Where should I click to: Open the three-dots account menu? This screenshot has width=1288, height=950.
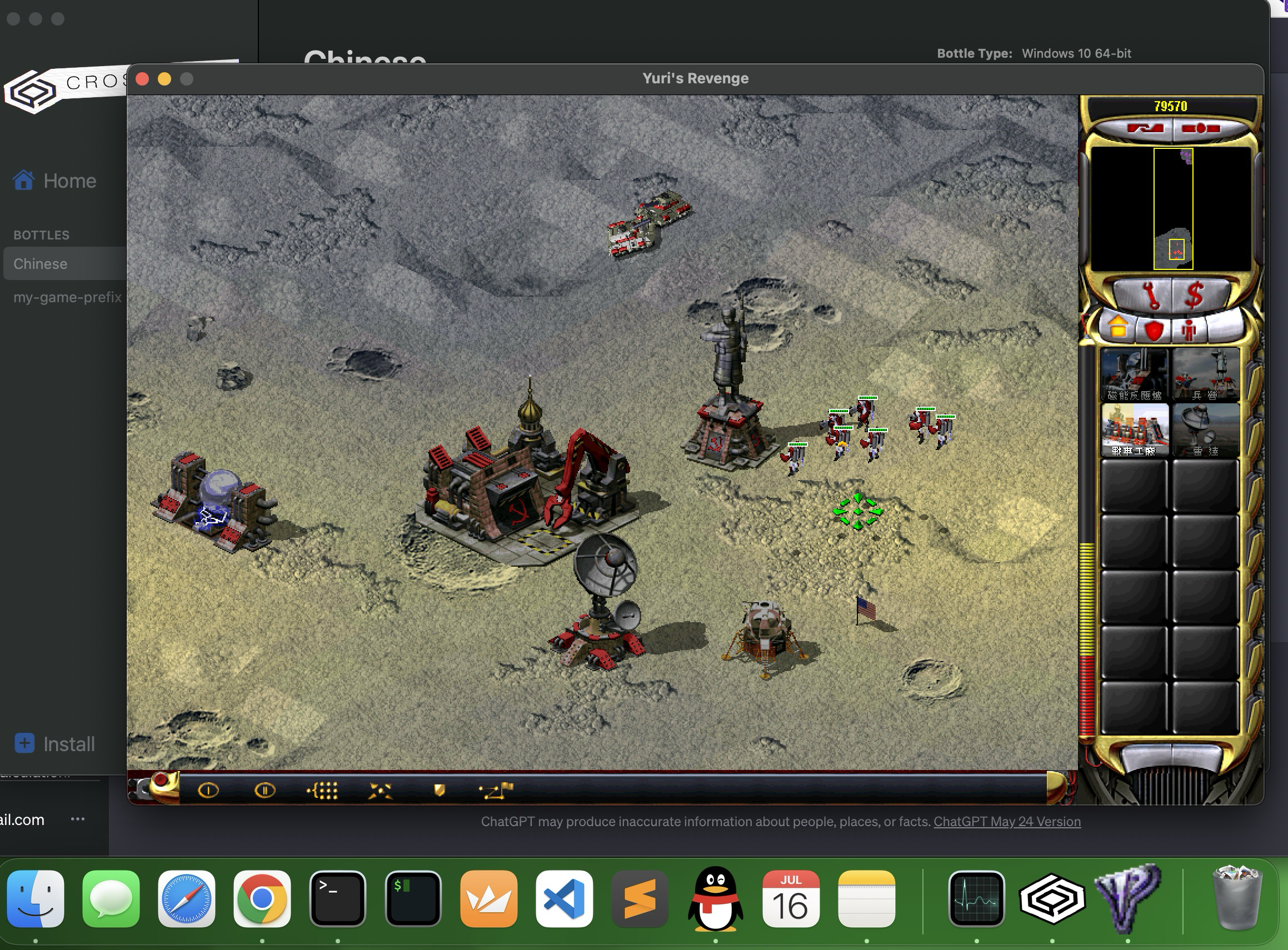click(x=78, y=819)
